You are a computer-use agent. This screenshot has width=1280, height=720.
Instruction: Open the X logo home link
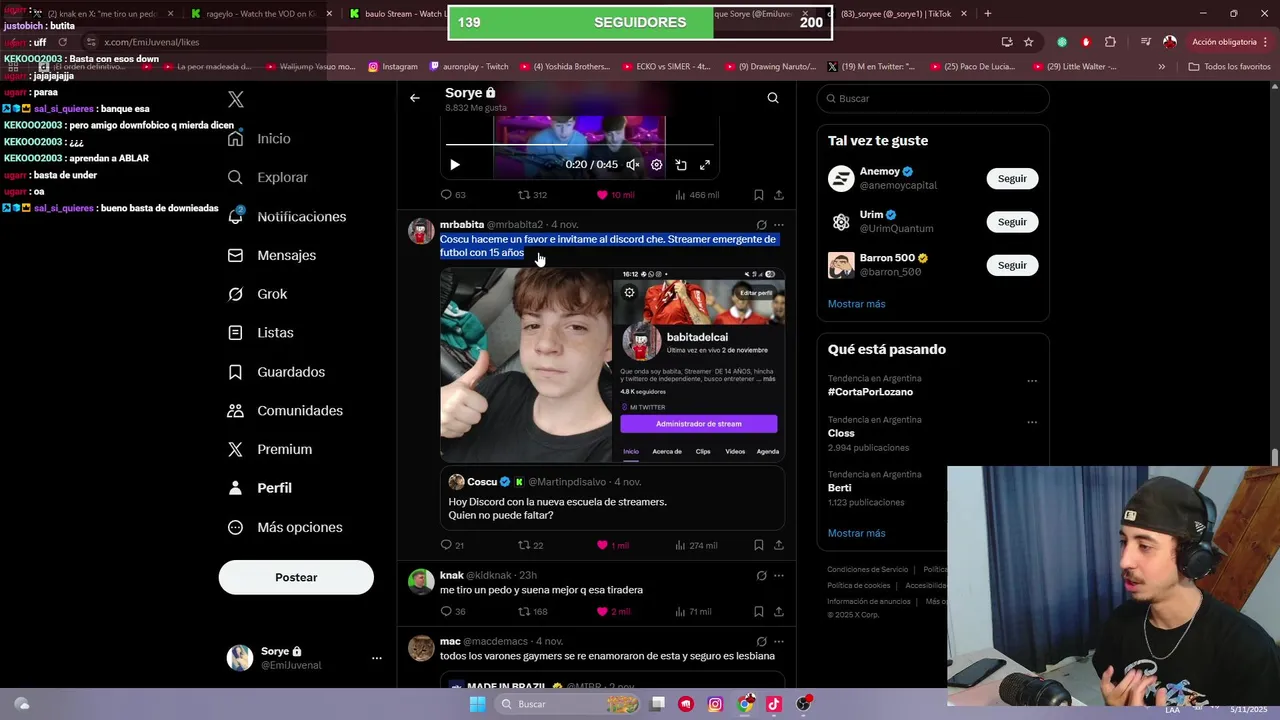[236, 99]
